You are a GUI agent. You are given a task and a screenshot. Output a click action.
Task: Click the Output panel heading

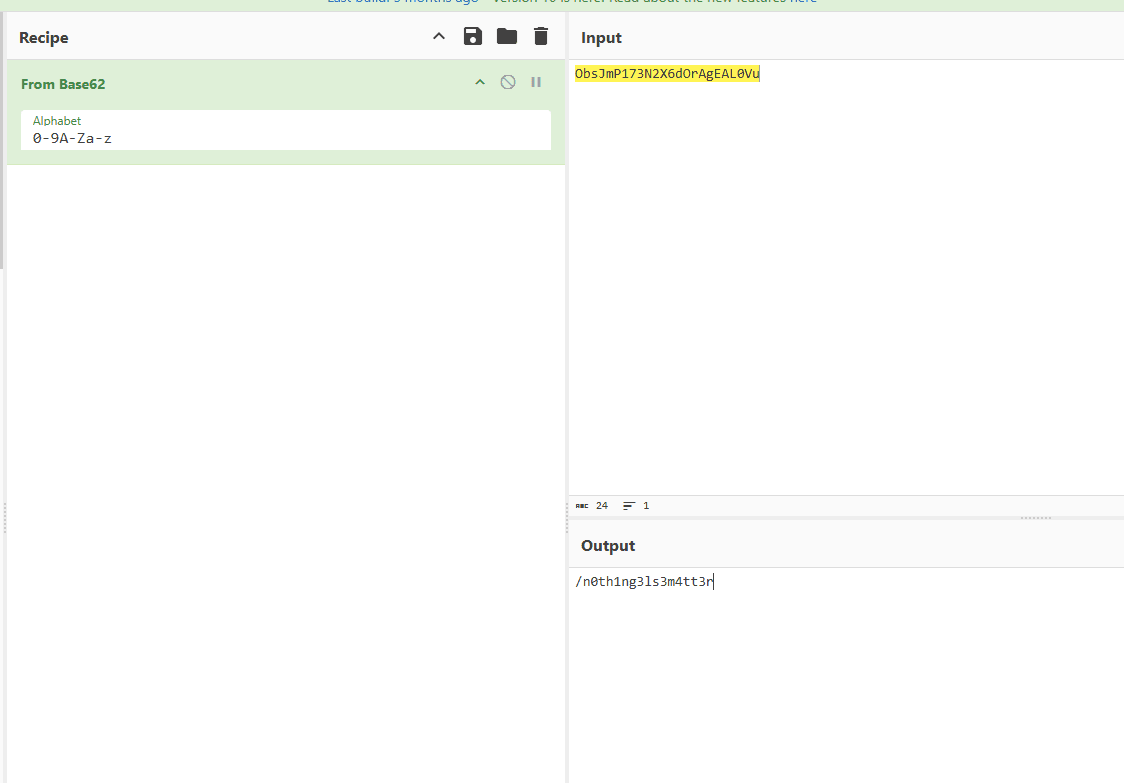608,546
